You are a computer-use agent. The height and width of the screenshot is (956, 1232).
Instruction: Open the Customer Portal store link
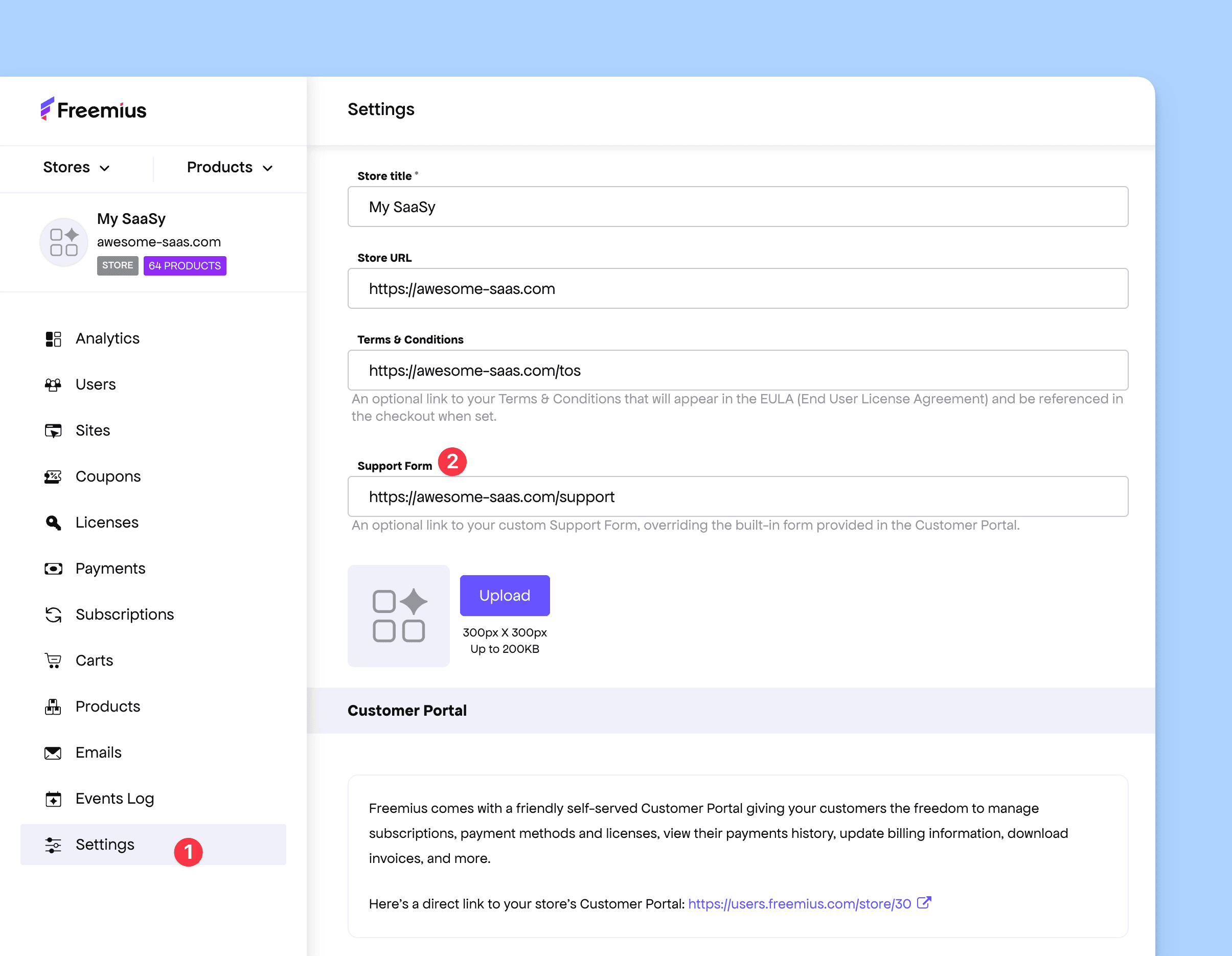[x=800, y=904]
